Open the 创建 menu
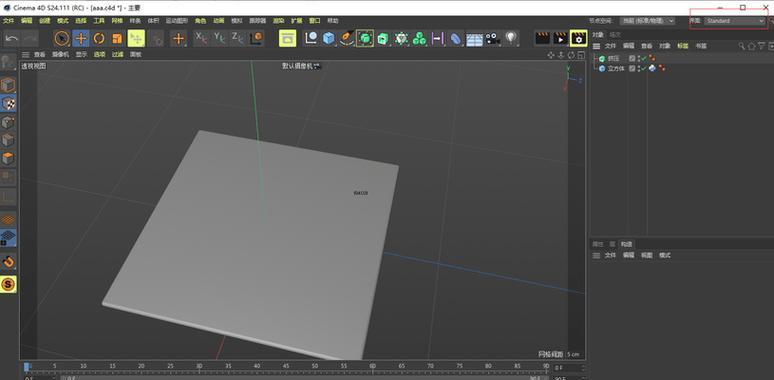The image size is (774, 380). click(45, 21)
